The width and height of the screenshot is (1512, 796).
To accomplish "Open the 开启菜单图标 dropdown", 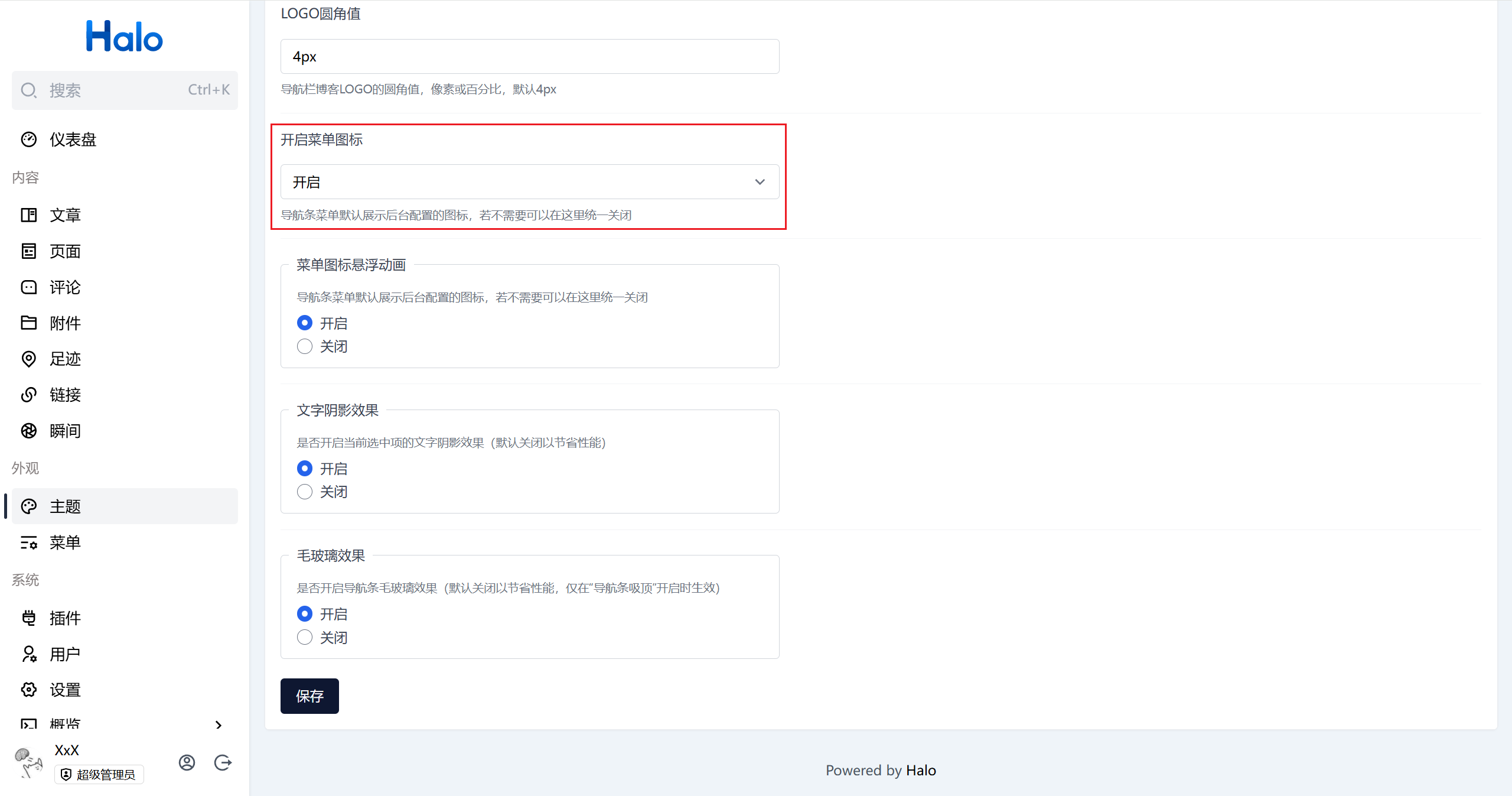I will (529, 182).
